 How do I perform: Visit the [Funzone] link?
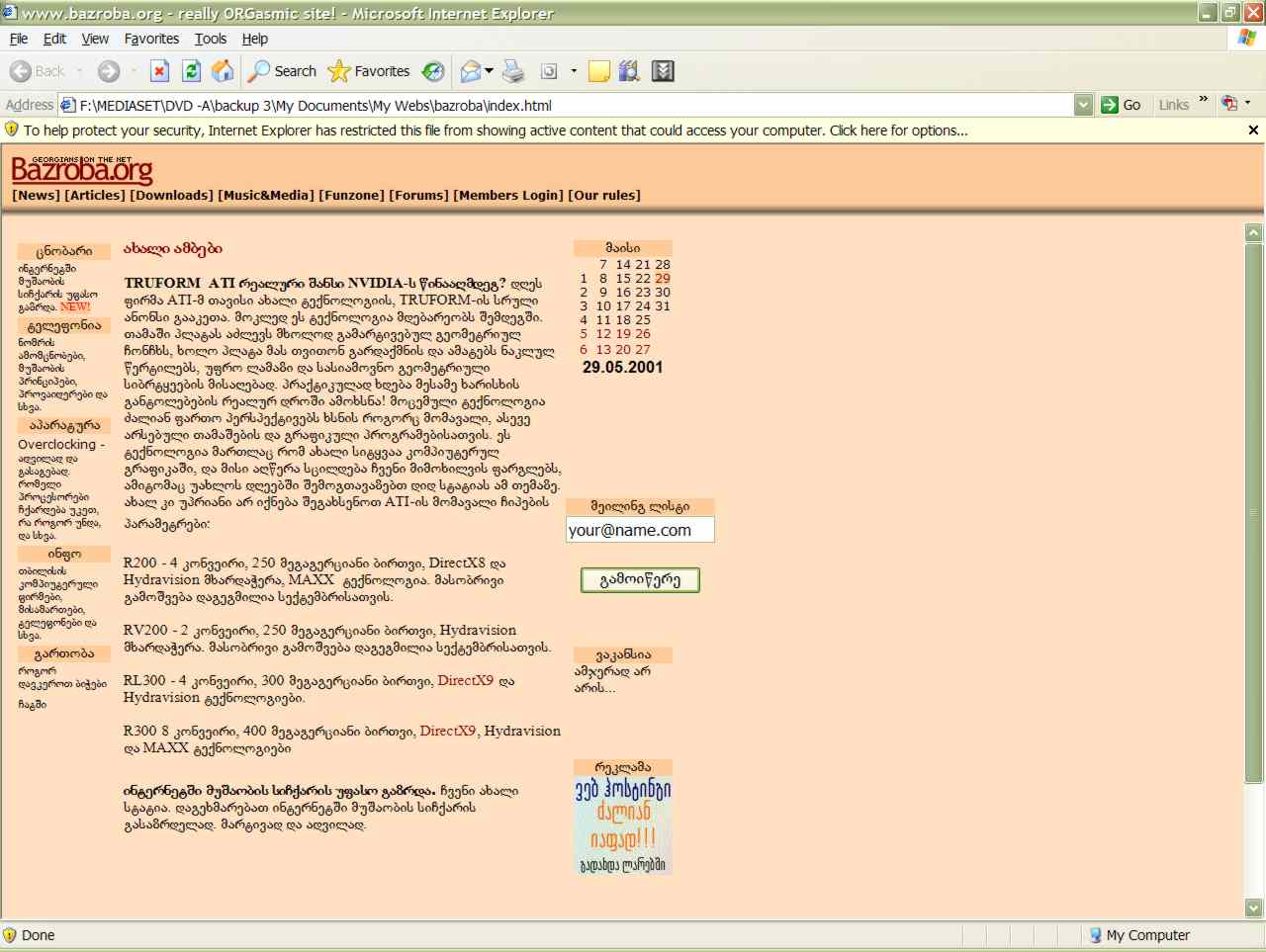[351, 196]
